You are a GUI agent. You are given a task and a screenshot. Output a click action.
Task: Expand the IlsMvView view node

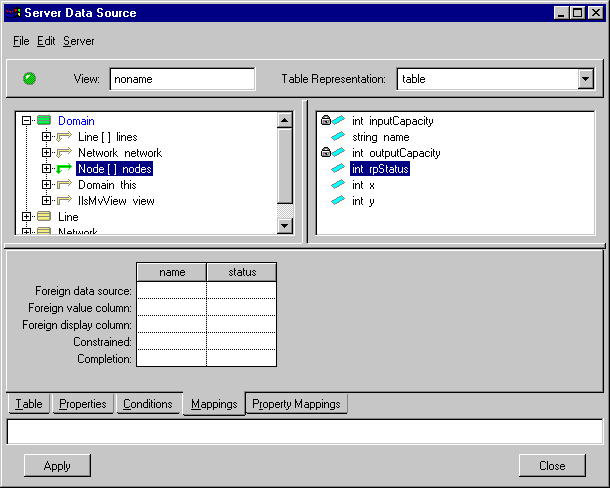(47, 201)
